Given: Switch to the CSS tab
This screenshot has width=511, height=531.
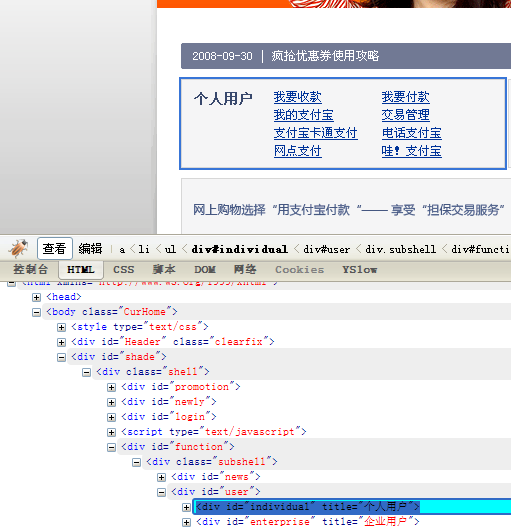Looking at the screenshot, I should coord(124,270).
